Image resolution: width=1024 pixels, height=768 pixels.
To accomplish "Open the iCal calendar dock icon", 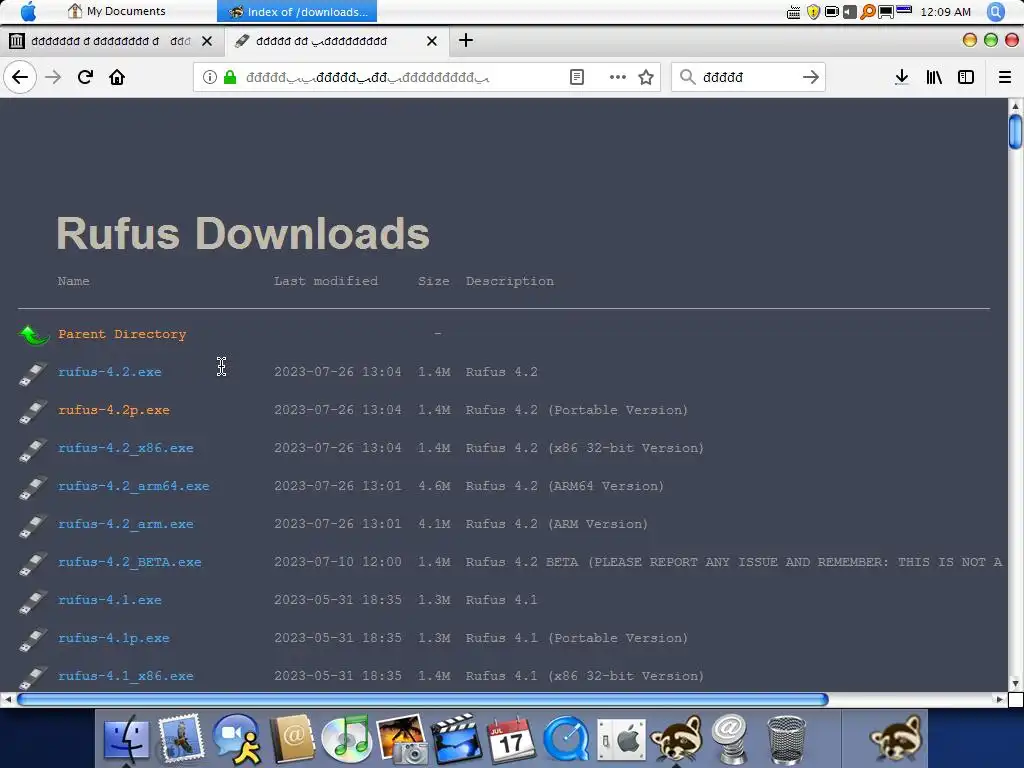I will coord(511,739).
